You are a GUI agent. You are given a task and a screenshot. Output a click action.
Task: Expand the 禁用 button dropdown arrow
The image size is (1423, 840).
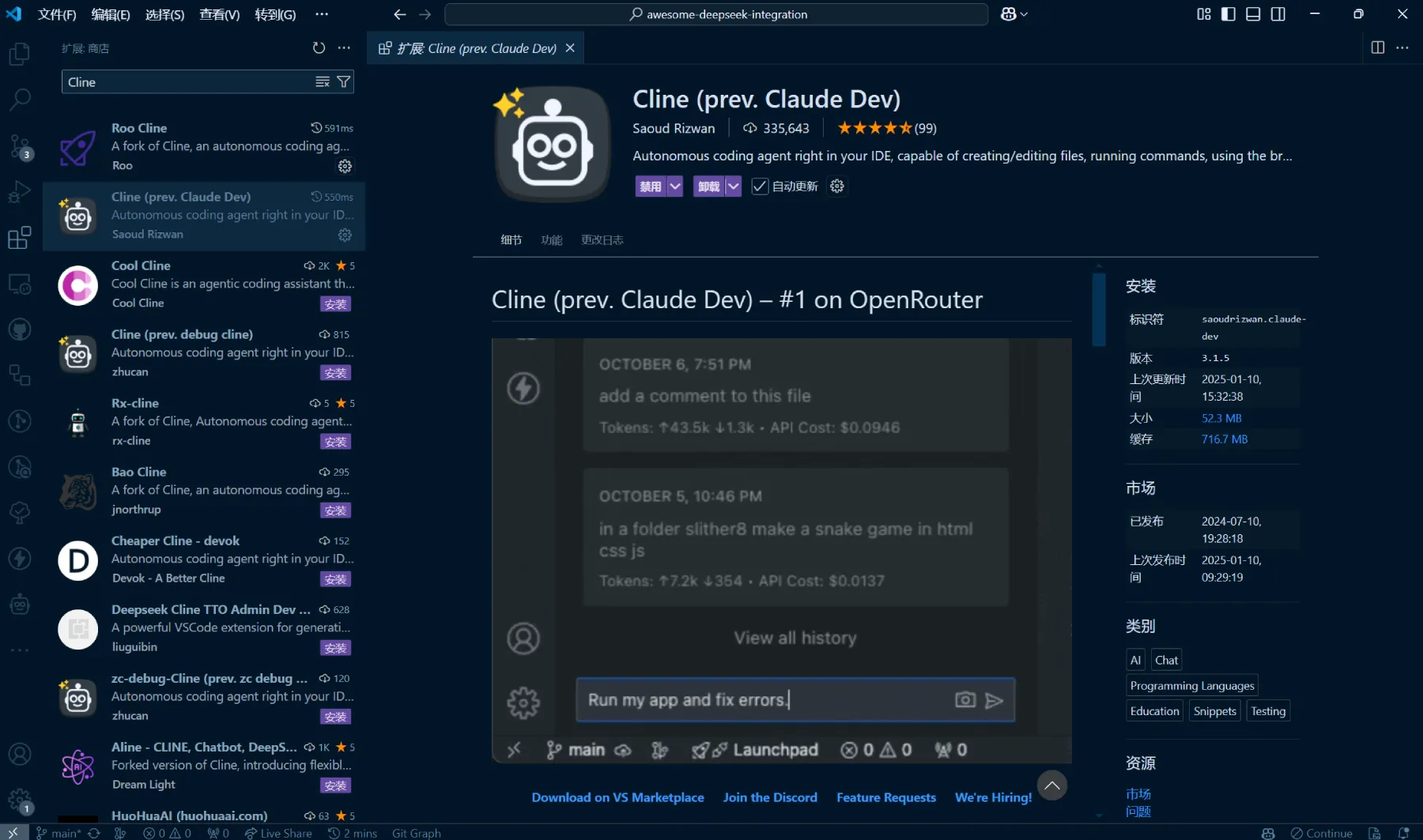tap(675, 186)
